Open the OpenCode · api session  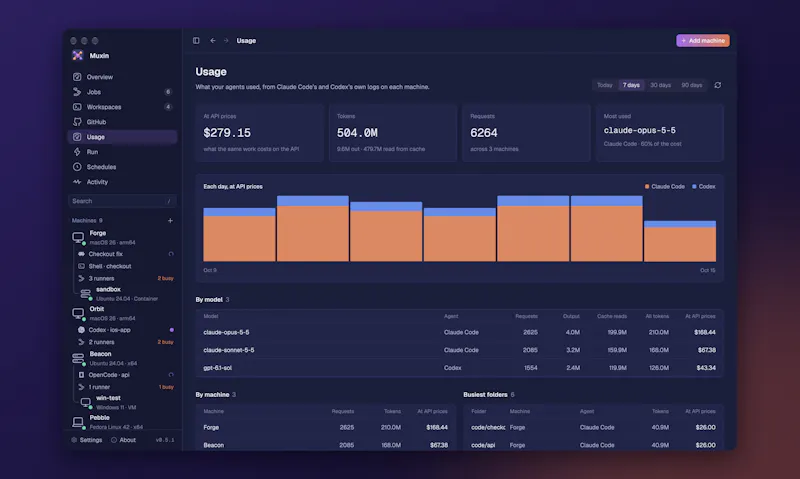coord(125,375)
